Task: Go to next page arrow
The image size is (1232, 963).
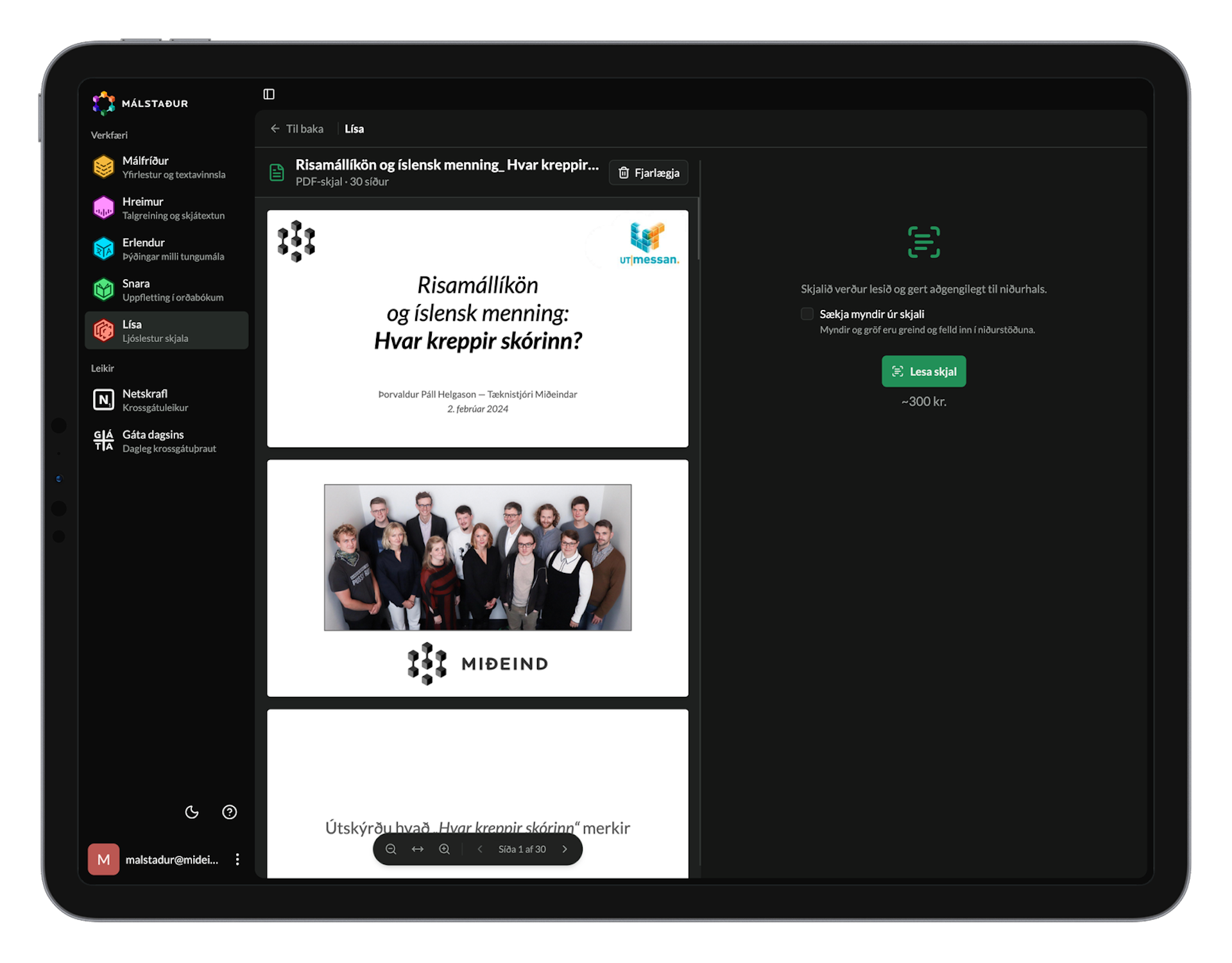Action: coord(565,849)
